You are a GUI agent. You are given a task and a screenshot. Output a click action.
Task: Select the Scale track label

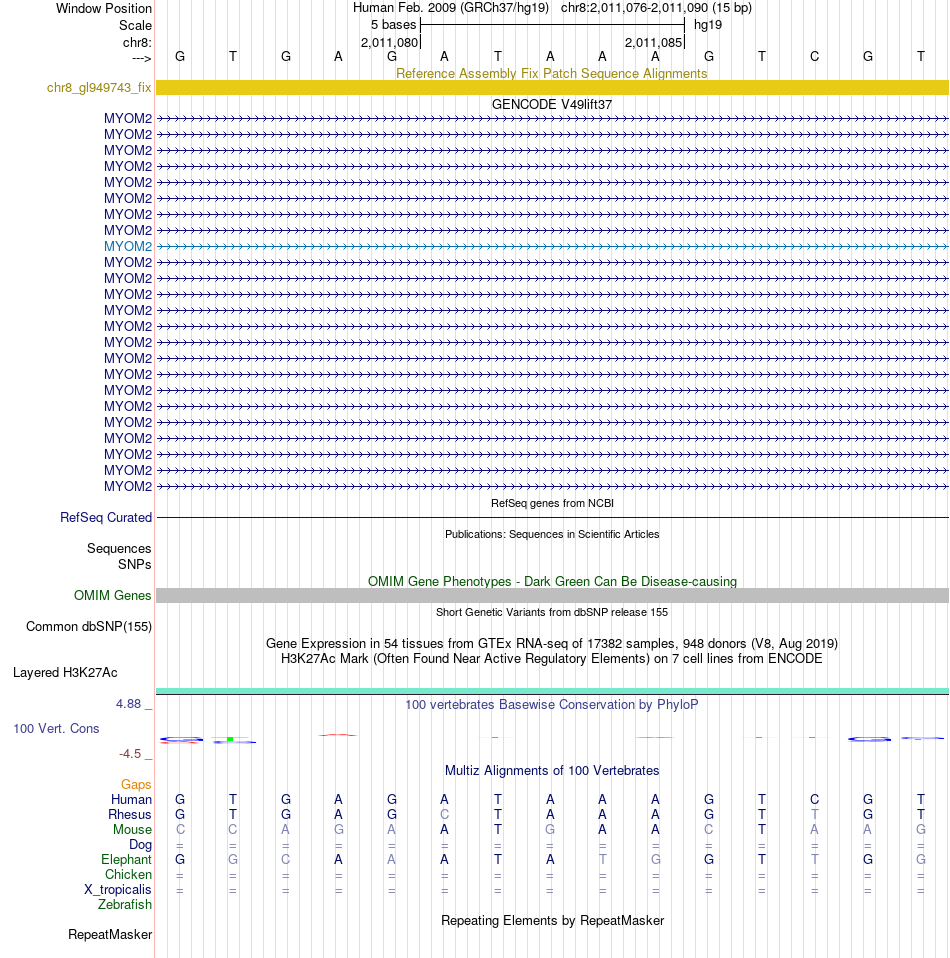click(x=135, y=26)
